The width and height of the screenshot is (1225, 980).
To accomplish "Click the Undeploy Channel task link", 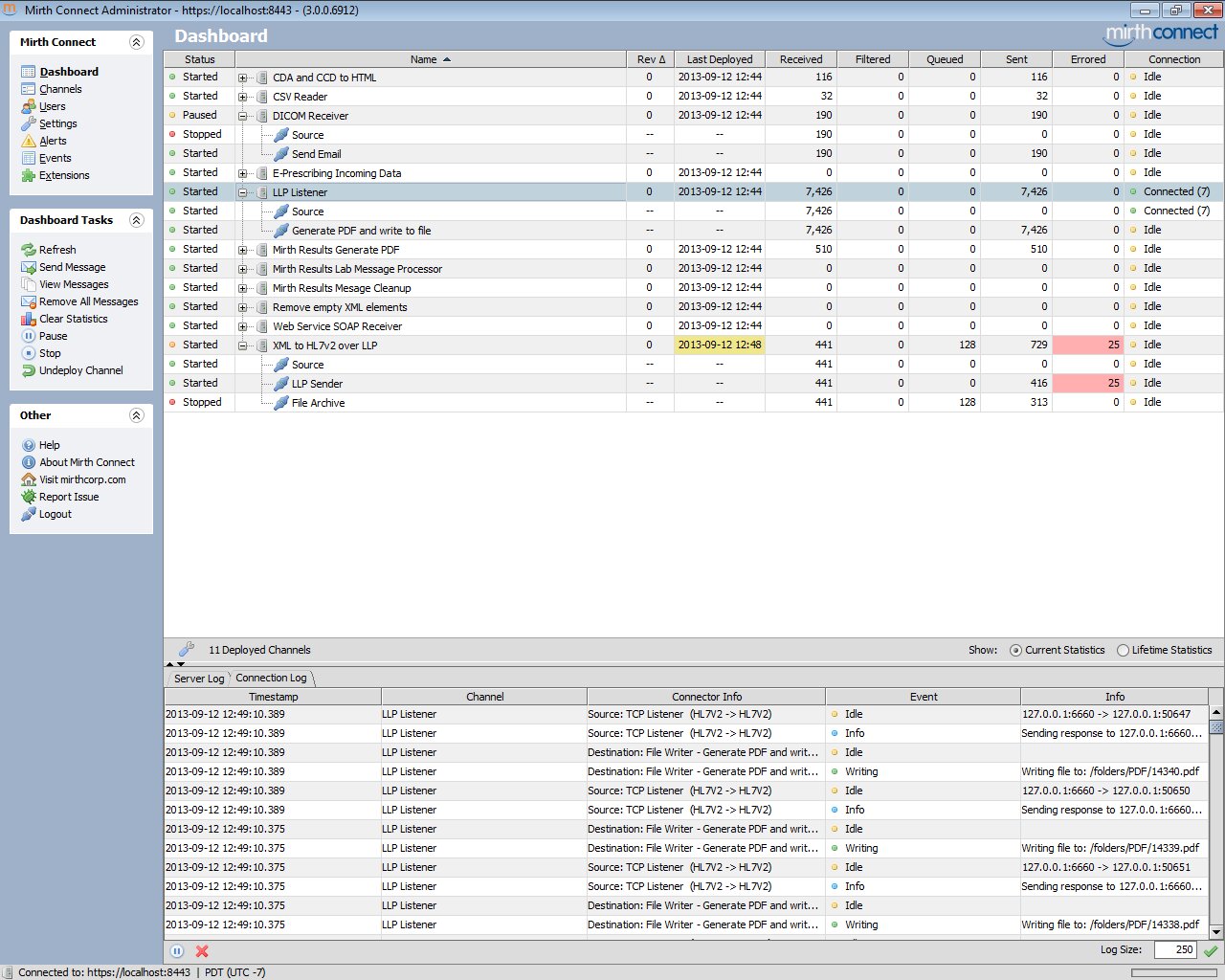I will click(x=80, y=370).
